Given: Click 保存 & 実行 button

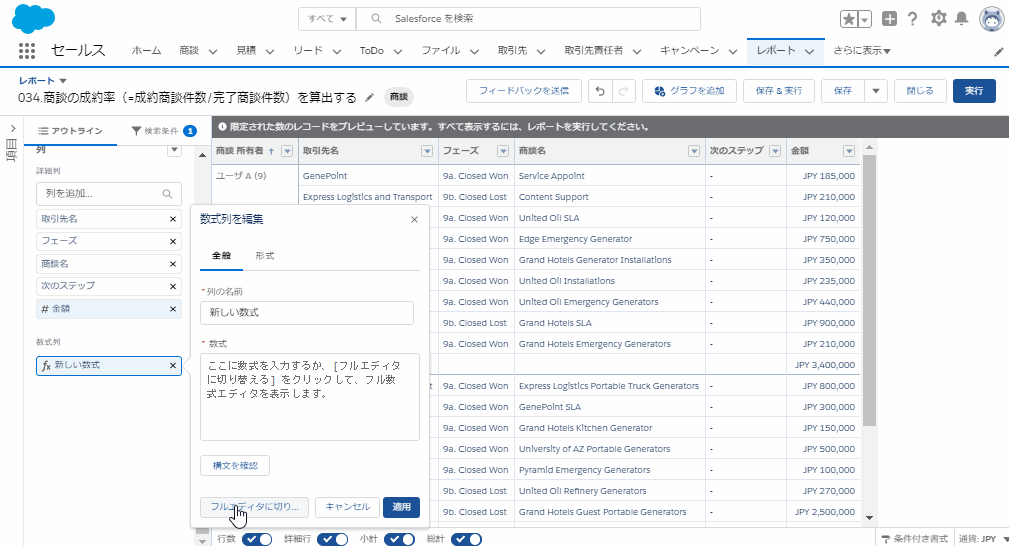Looking at the screenshot, I should coord(779,91).
